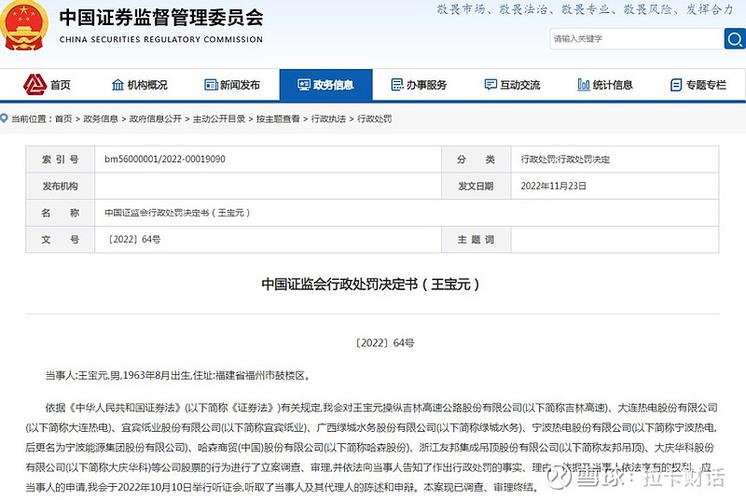The width and height of the screenshot is (746, 500).
Task: Click the table name value 中国证监会行政处罚决定书（王宝元）
Action: coord(177,213)
